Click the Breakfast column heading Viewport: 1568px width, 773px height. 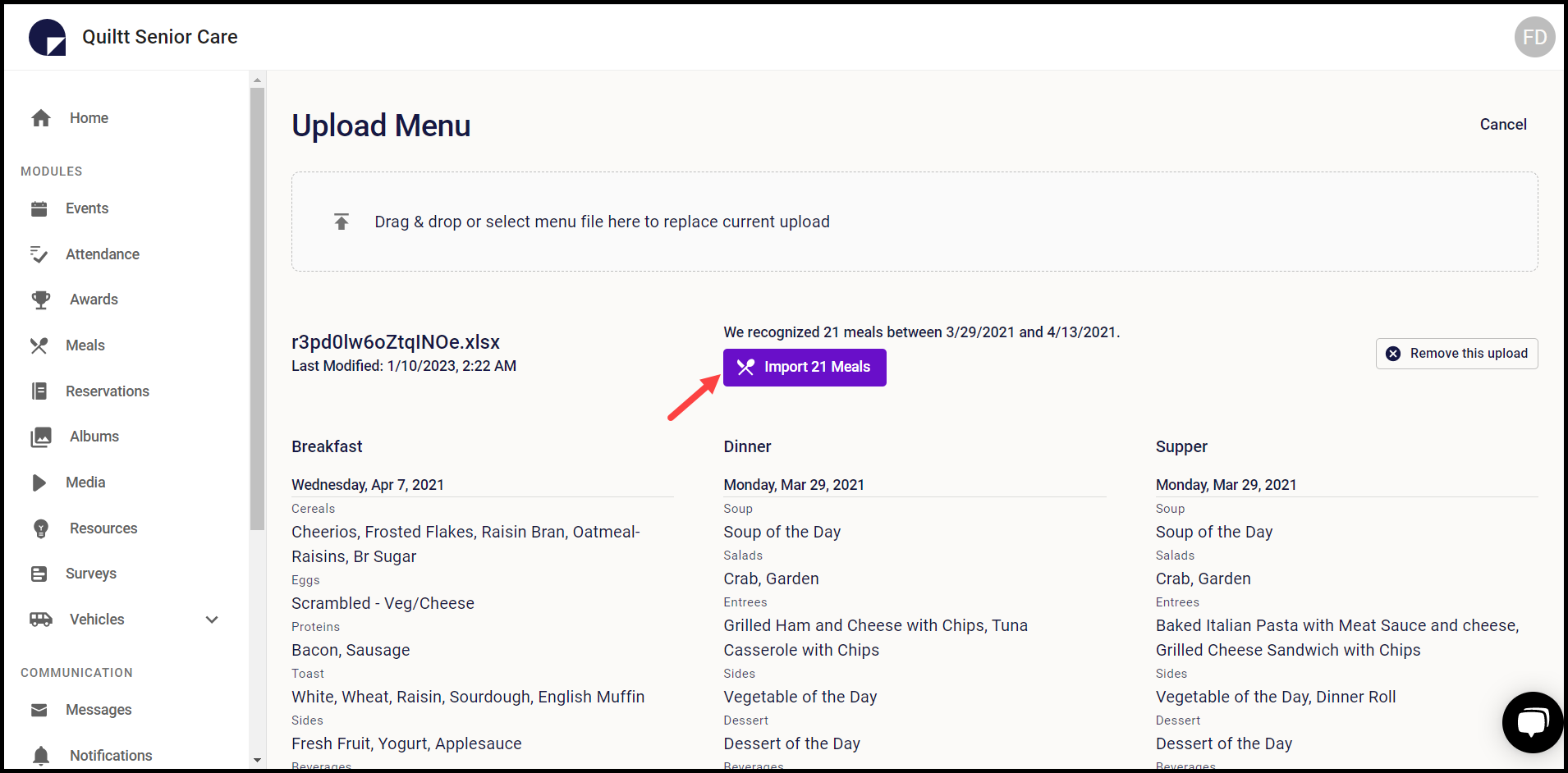327,446
